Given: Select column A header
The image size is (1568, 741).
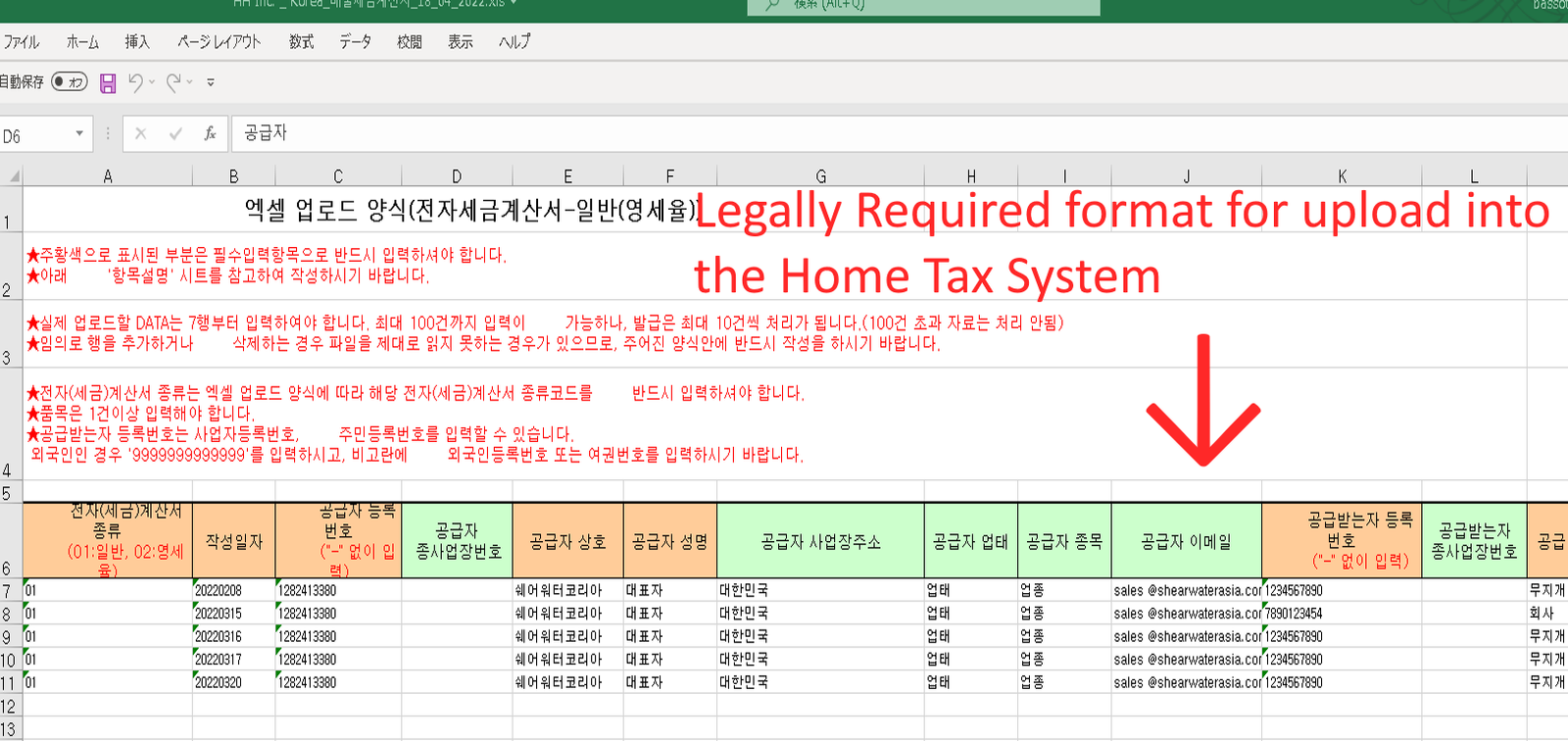Looking at the screenshot, I should (x=108, y=176).
